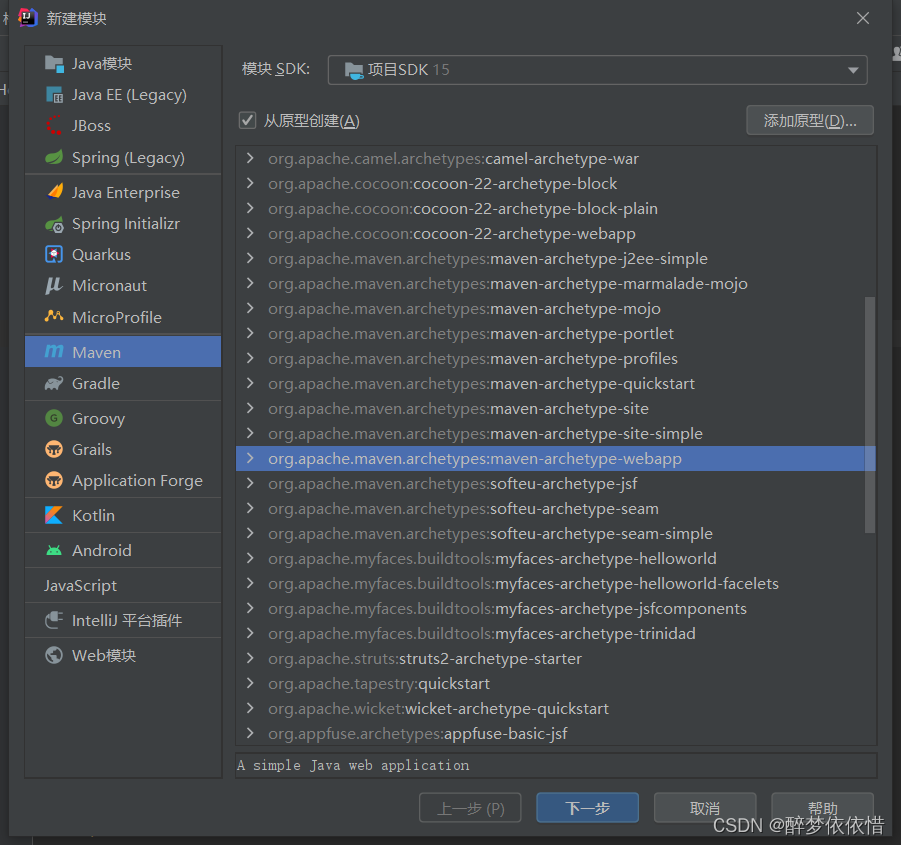Click the Grails icon
Viewport: 901px width, 845px height.
pos(54,449)
